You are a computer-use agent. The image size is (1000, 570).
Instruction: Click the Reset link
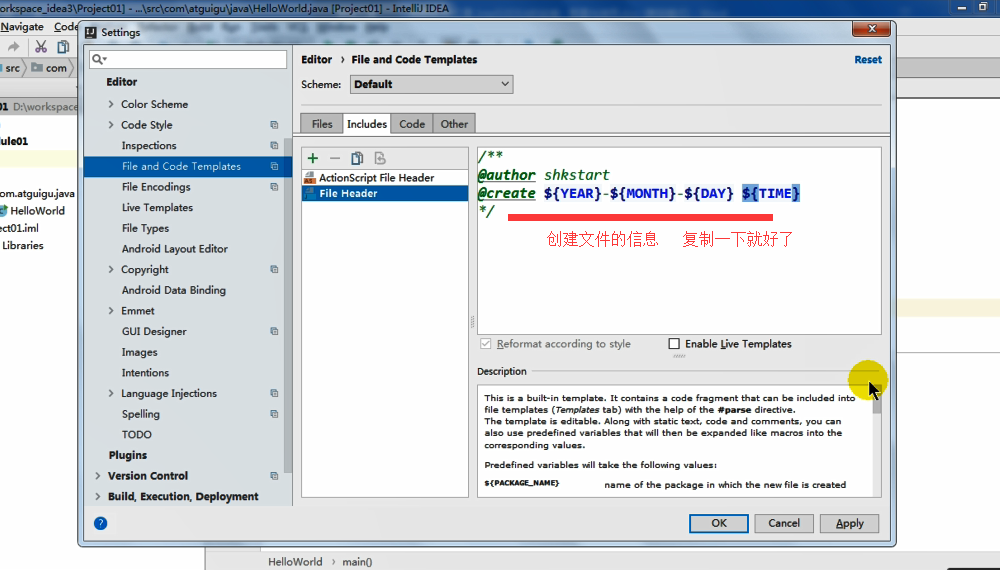(x=868, y=59)
